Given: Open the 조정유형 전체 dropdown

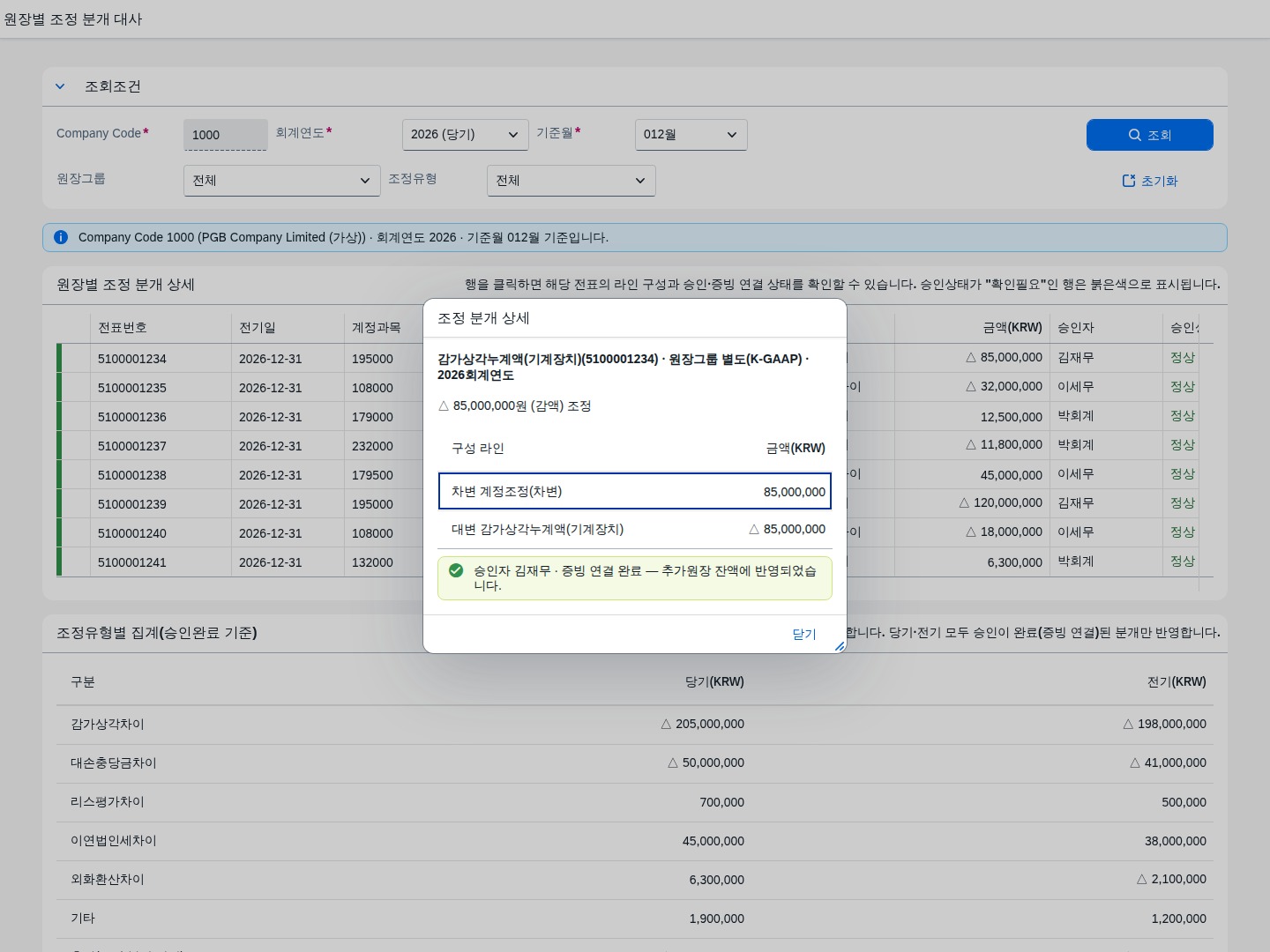Looking at the screenshot, I should [x=571, y=181].
